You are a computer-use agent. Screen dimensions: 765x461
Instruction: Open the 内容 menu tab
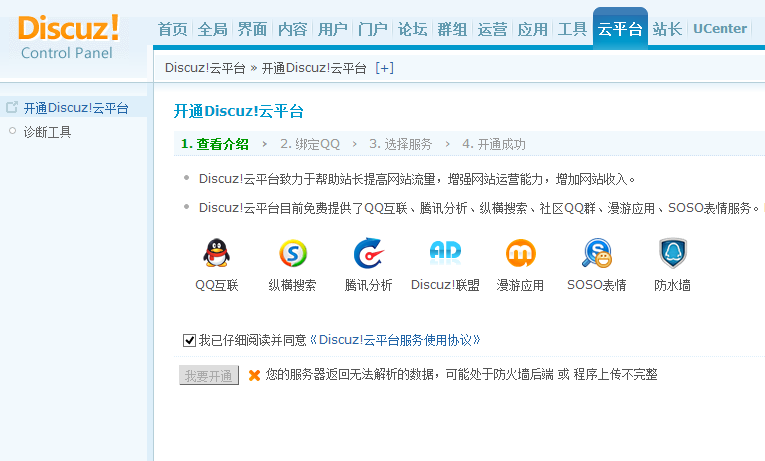click(293, 29)
